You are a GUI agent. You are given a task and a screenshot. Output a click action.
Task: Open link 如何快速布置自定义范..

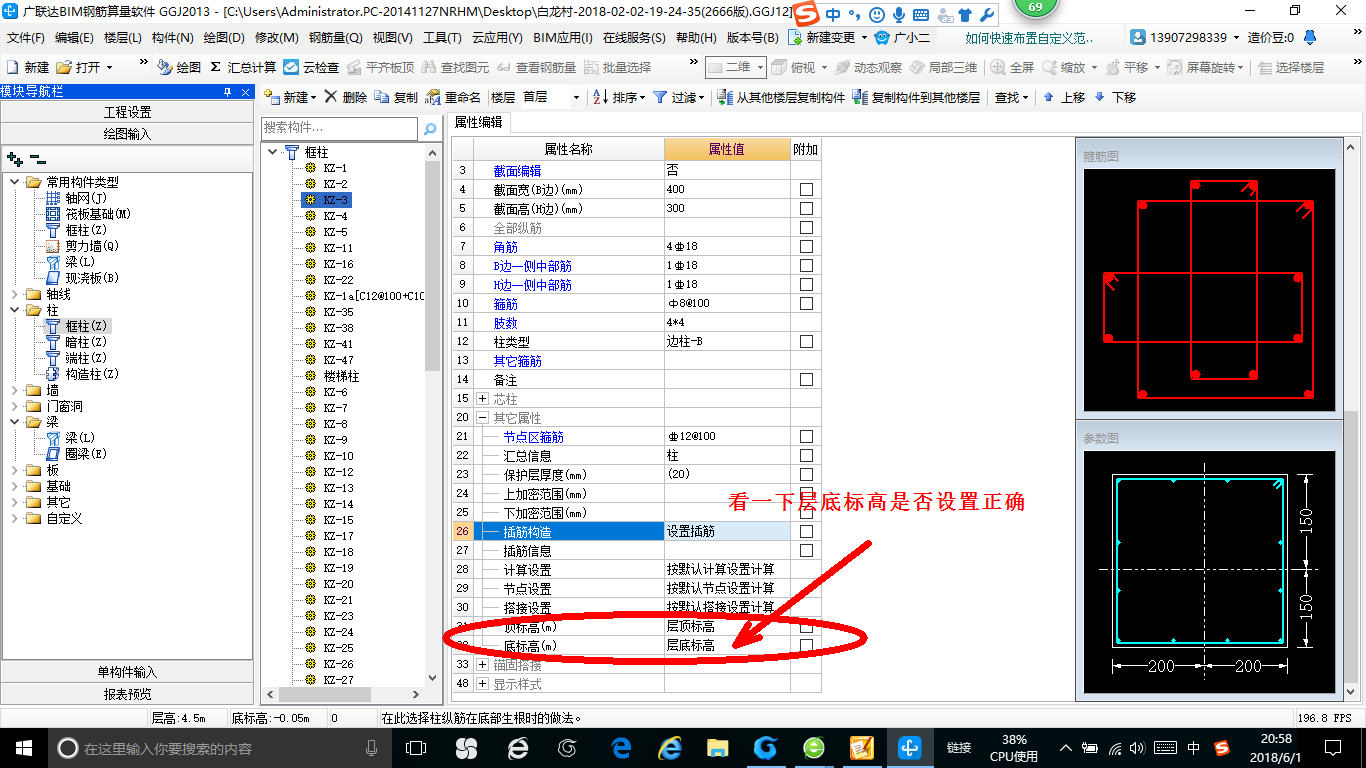point(1029,37)
